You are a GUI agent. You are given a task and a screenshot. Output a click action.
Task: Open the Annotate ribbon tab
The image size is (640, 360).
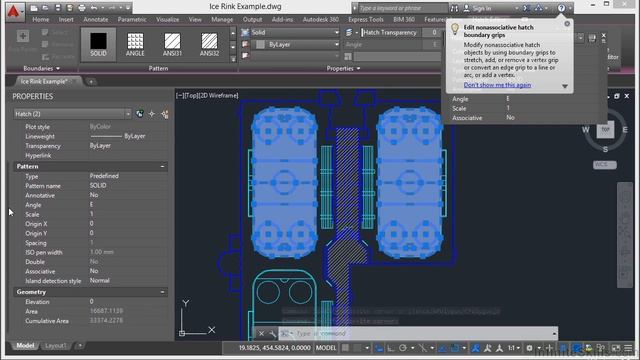pos(96,19)
